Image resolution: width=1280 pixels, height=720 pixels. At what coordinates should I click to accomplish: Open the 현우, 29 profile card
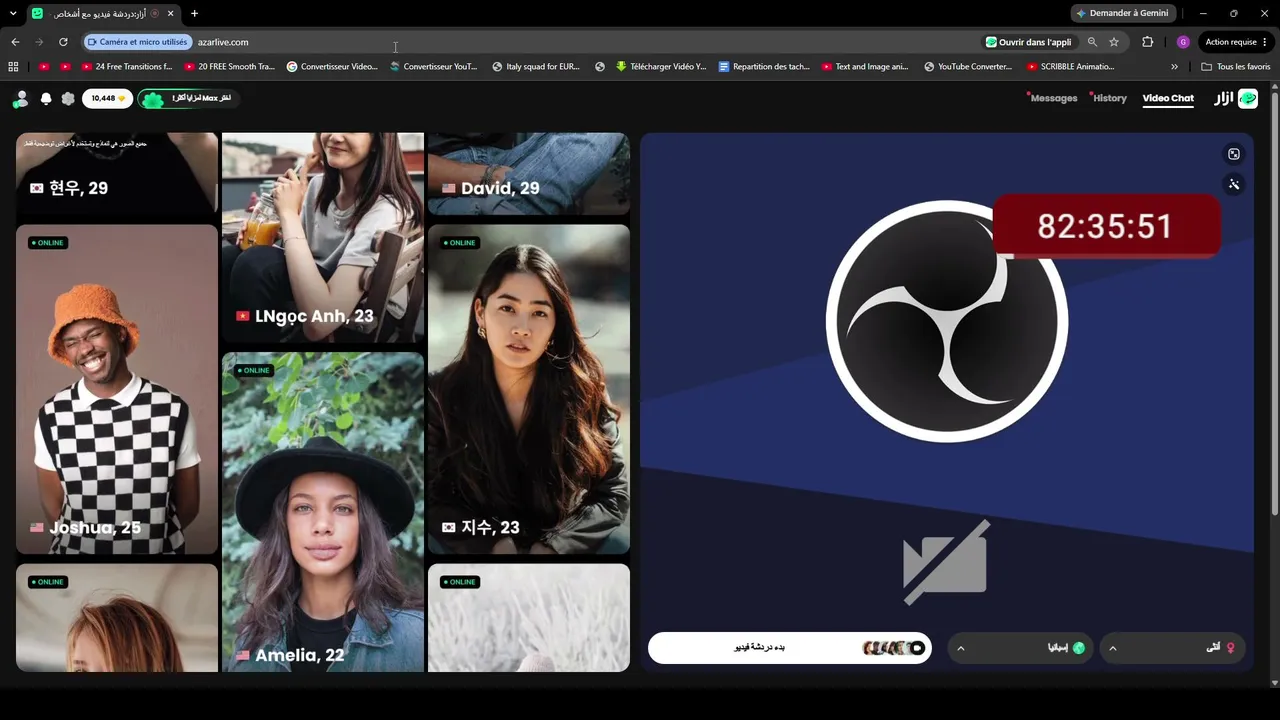117,173
